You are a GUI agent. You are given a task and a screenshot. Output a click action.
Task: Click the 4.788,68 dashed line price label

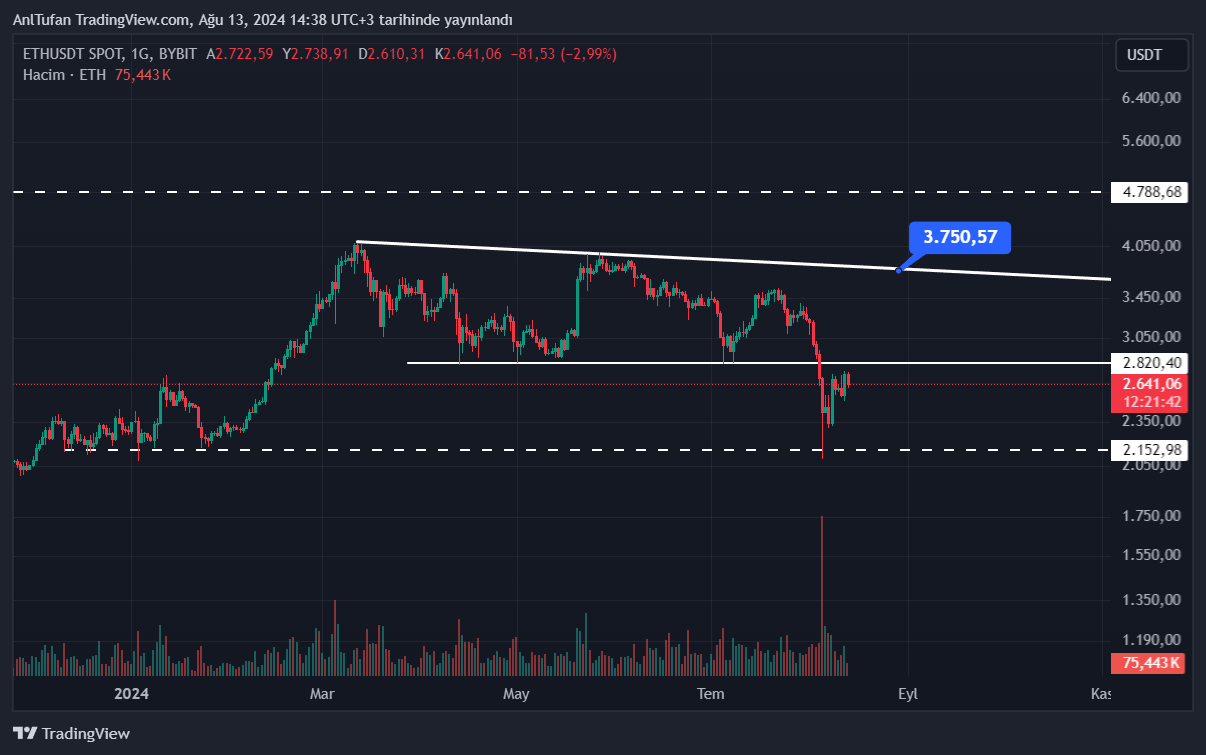(1151, 192)
